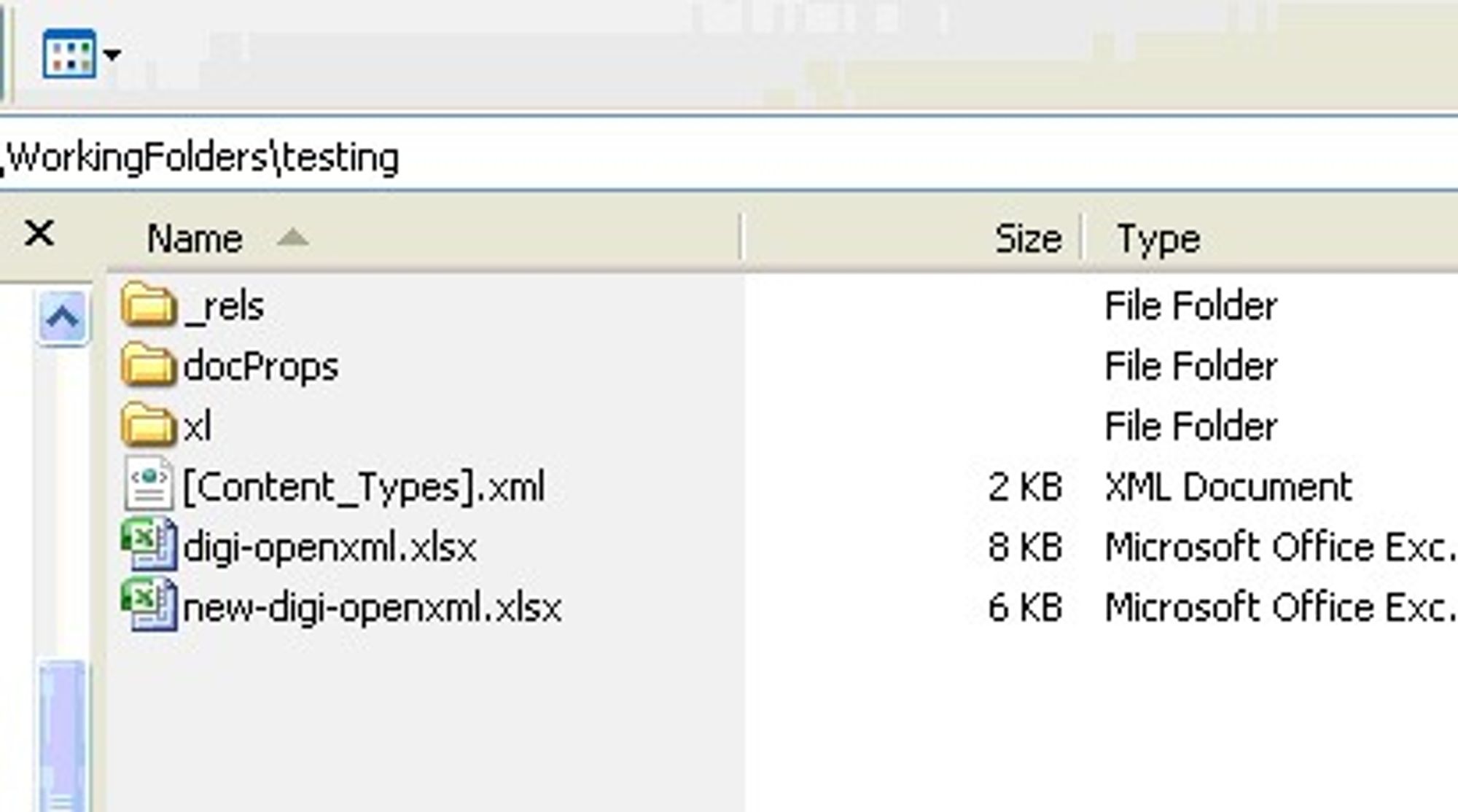
Task: Sort files by Name column
Action: [x=424, y=238]
